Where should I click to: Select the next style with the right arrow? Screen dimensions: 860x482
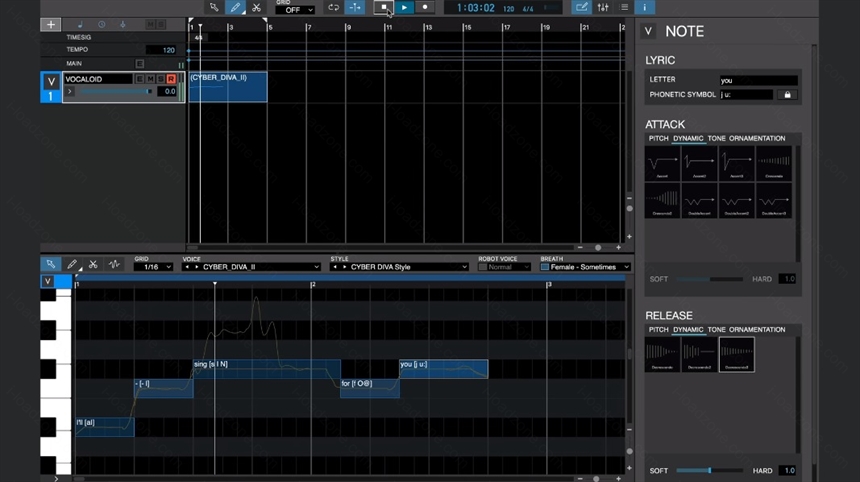344,267
